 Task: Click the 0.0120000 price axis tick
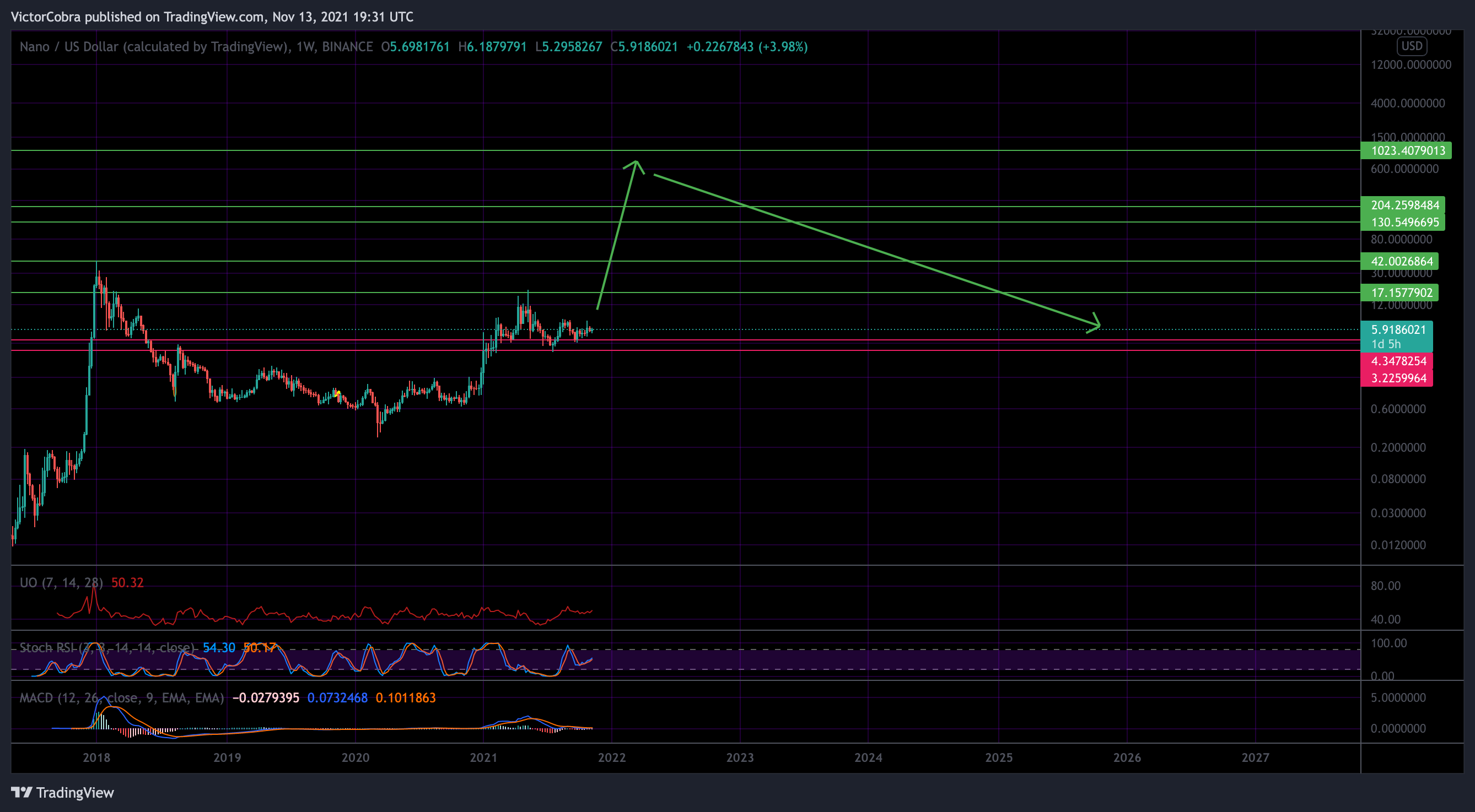1398,545
